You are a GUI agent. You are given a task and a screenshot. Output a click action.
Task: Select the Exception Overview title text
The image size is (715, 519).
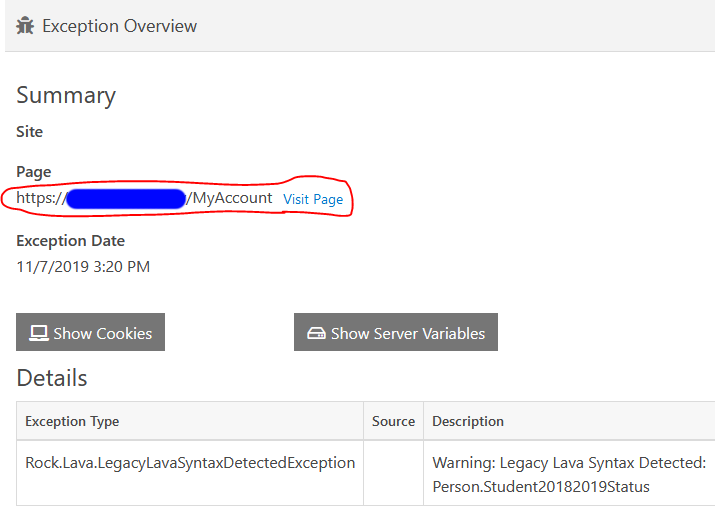point(119,26)
